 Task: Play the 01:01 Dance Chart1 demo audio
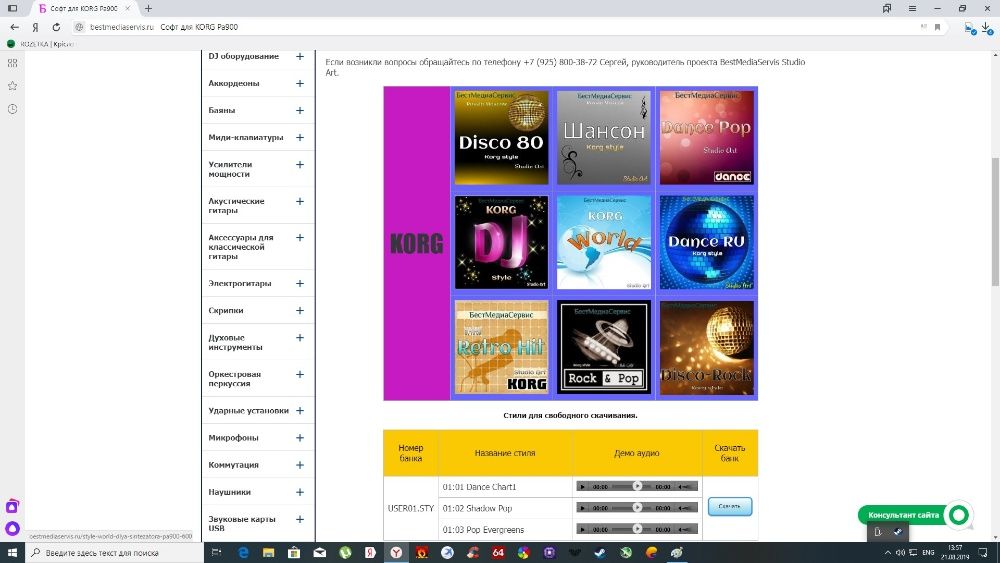tap(582, 486)
